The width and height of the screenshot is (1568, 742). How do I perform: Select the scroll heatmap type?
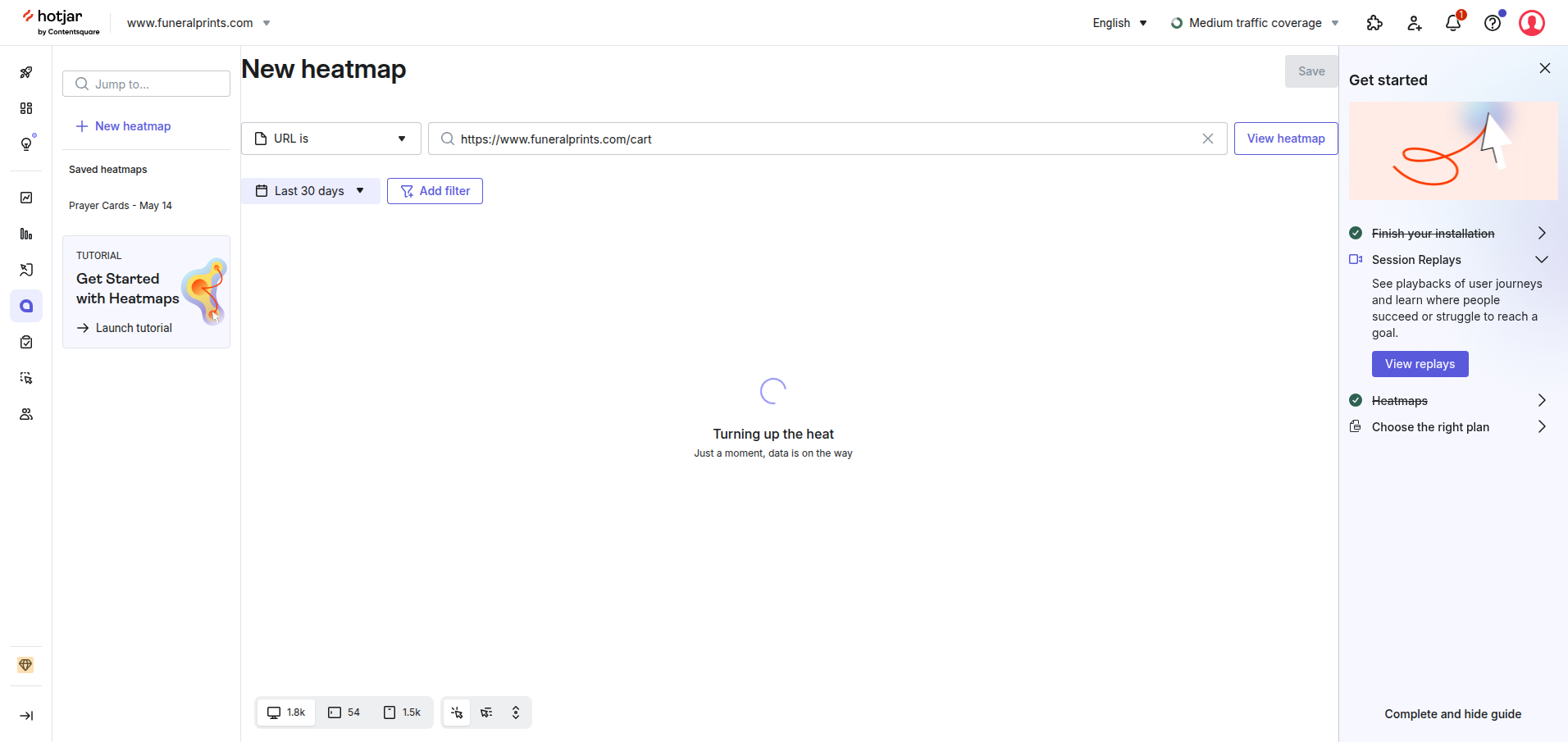point(516,712)
